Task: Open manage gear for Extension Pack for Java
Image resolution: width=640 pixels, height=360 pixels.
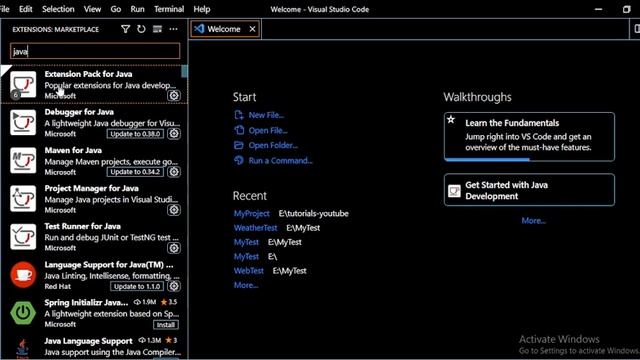Action: 174,96
